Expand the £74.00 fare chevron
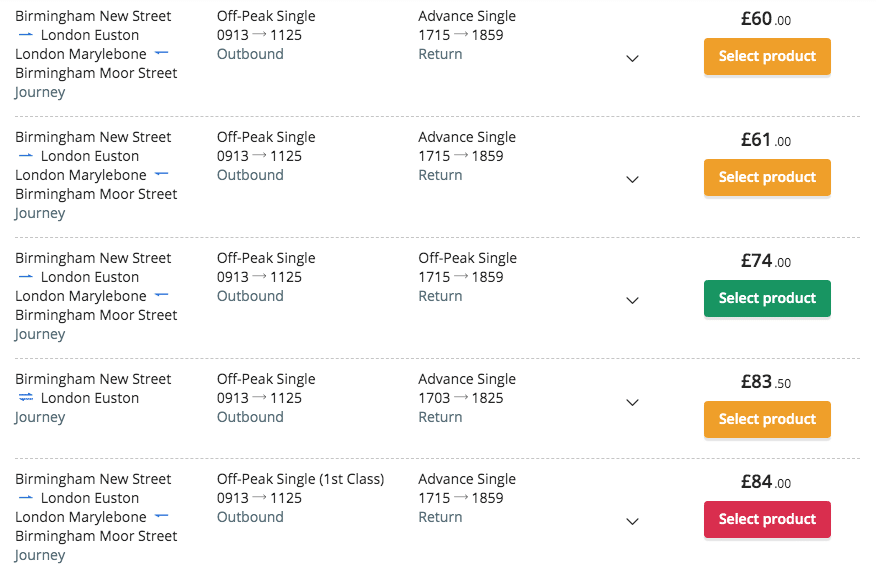Viewport: 876px width, 574px height. tap(632, 300)
